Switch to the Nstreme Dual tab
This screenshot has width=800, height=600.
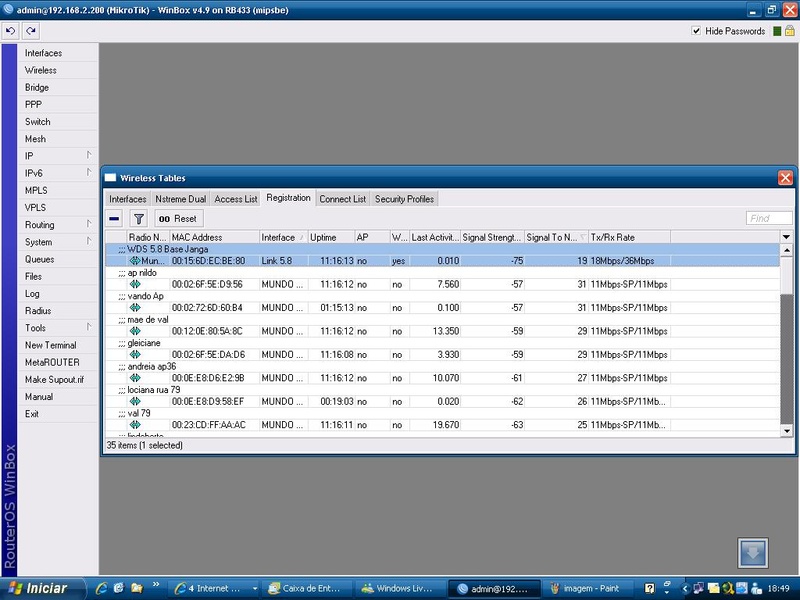(x=181, y=199)
